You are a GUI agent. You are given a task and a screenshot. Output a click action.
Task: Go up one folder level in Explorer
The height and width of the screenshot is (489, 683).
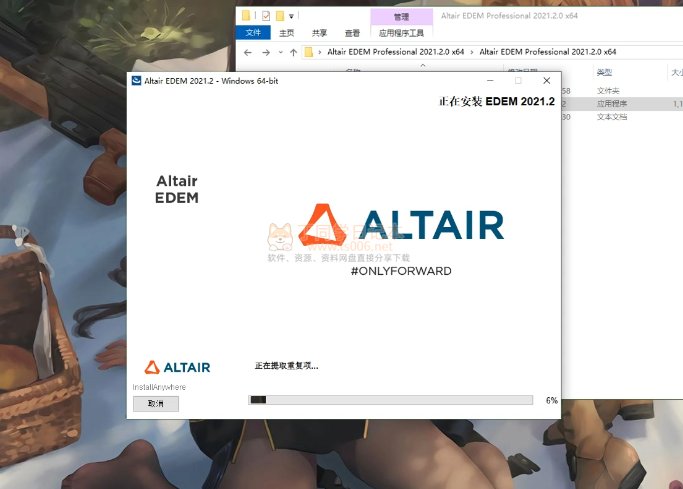pos(293,52)
